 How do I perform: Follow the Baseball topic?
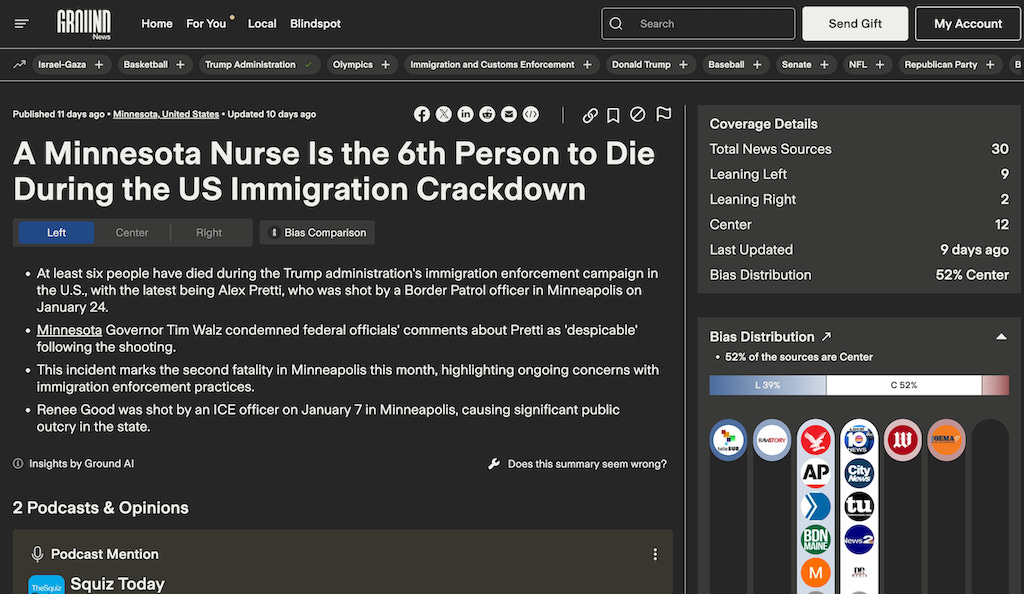click(757, 65)
